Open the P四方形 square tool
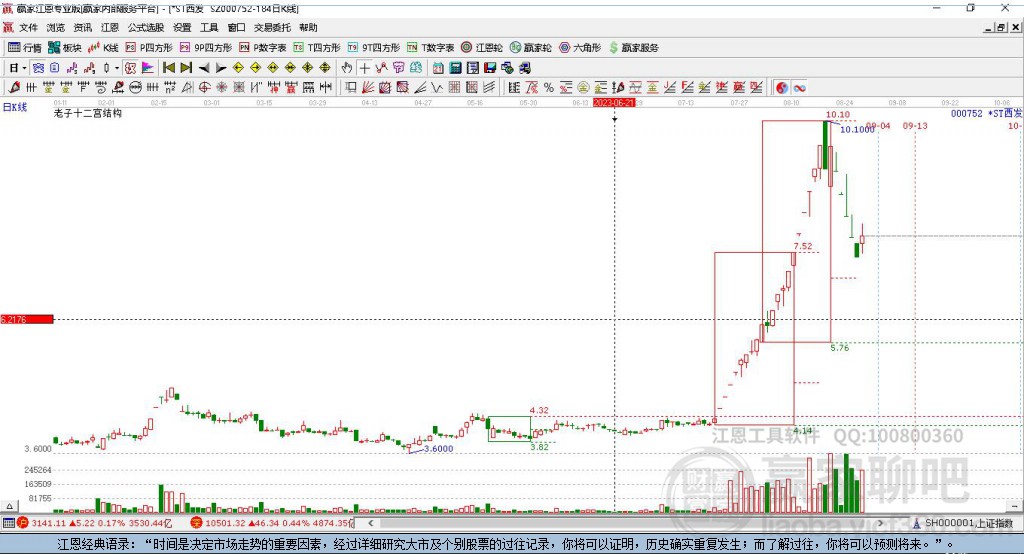The width and height of the screenshot is (1024, 554). (x=148, y=48)
